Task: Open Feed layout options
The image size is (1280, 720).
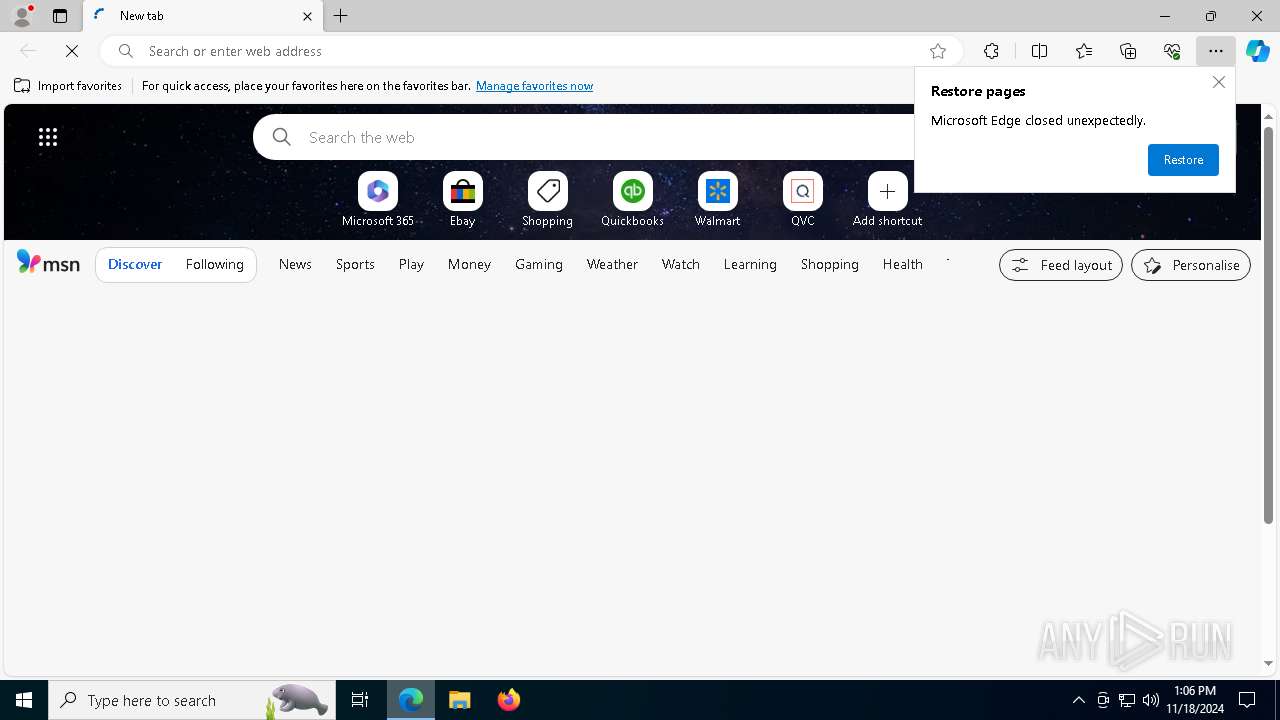Action: (x=1061, y=265)
